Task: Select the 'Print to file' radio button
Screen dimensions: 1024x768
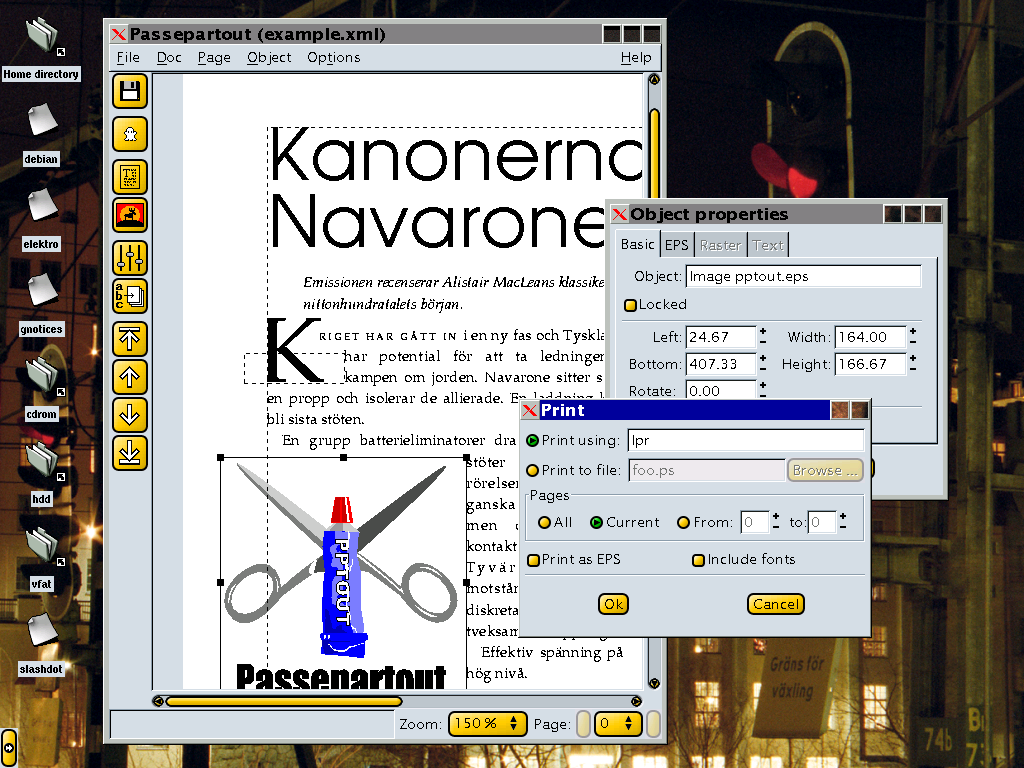Action: (533, 470)
